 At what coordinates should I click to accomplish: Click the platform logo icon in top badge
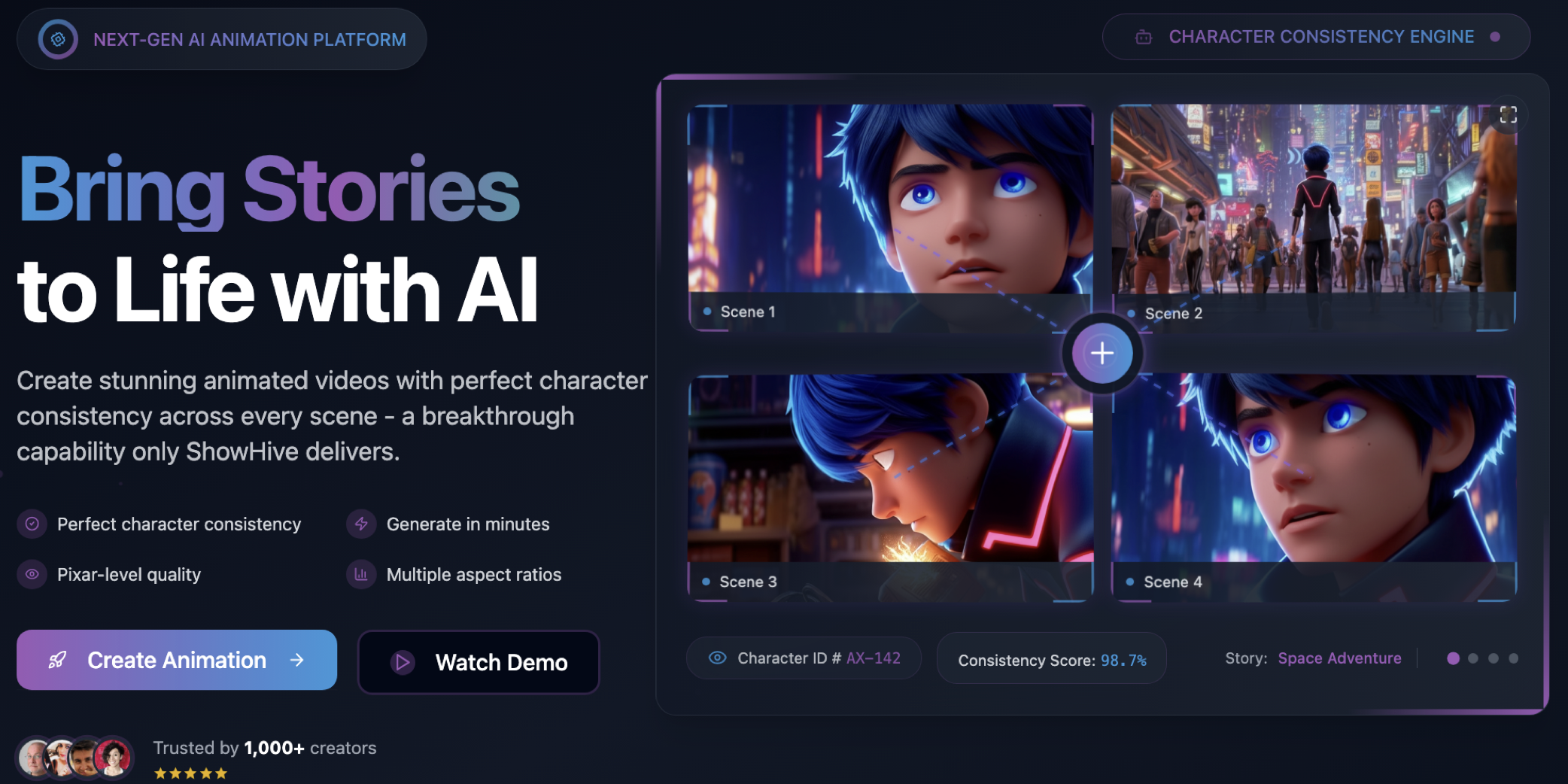coord(58,39)
